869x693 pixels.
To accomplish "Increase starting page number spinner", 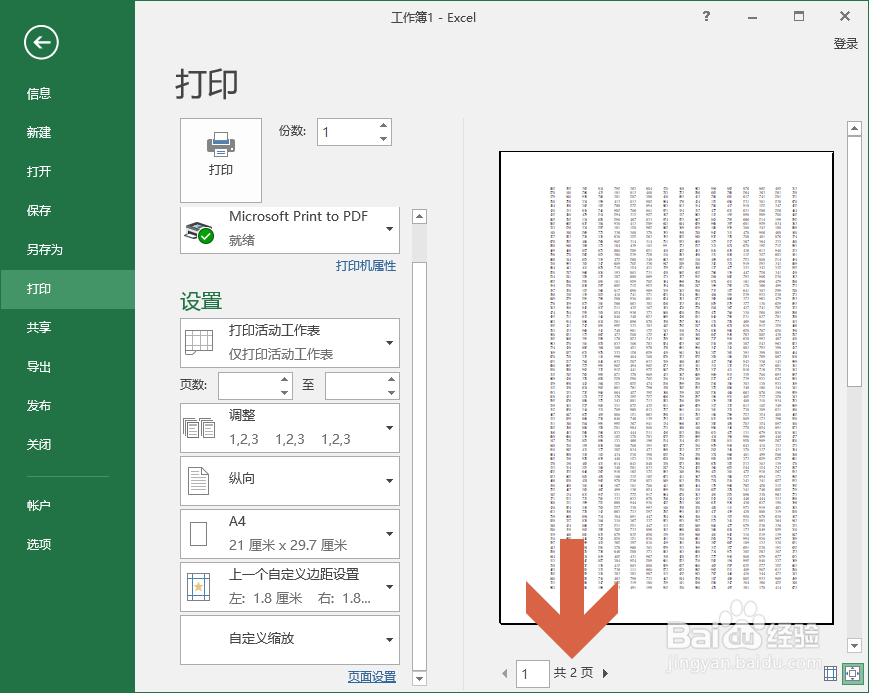I will [284, 379].
